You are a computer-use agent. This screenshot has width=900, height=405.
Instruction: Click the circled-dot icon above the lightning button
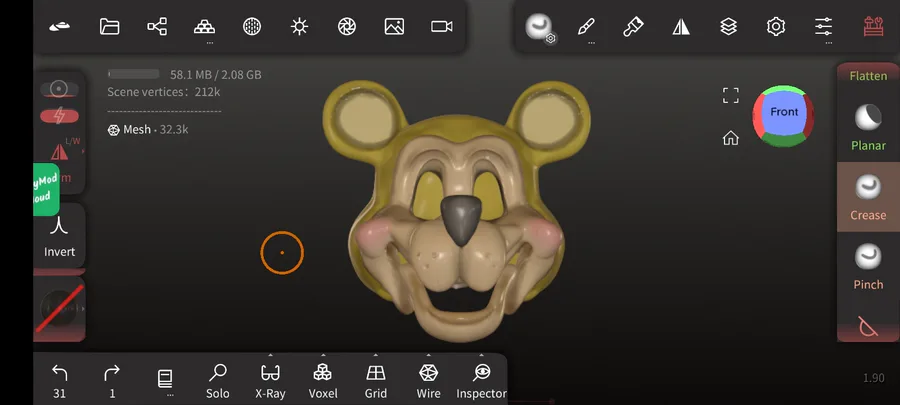pos(59,89)
